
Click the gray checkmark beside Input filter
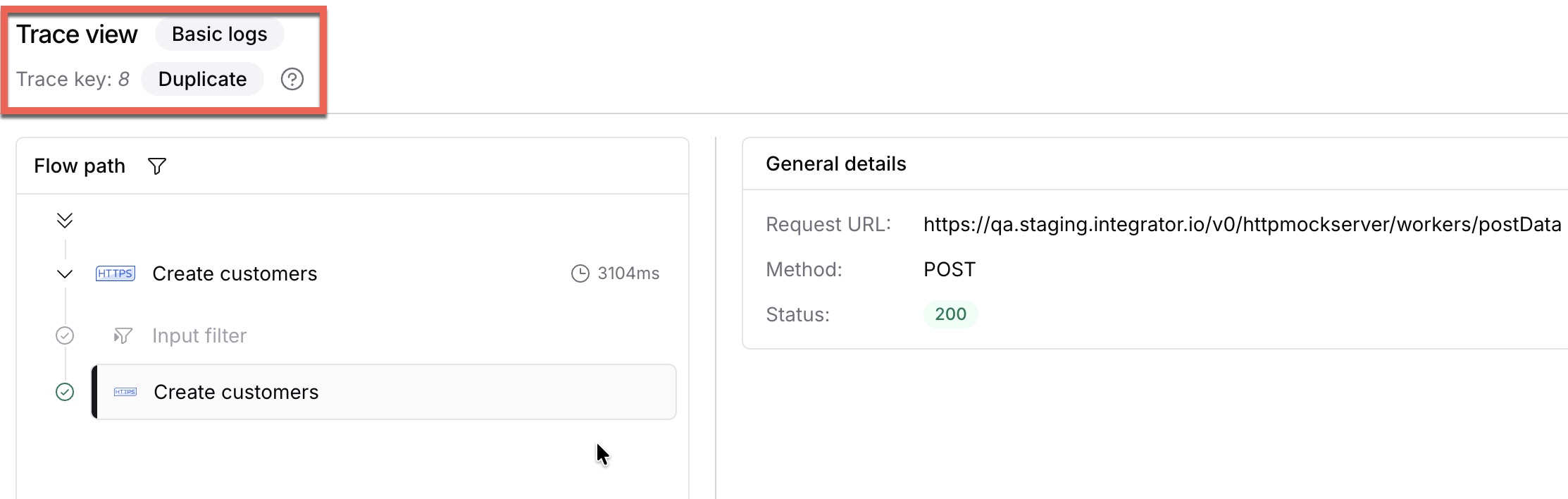click(x=65, y=335)
